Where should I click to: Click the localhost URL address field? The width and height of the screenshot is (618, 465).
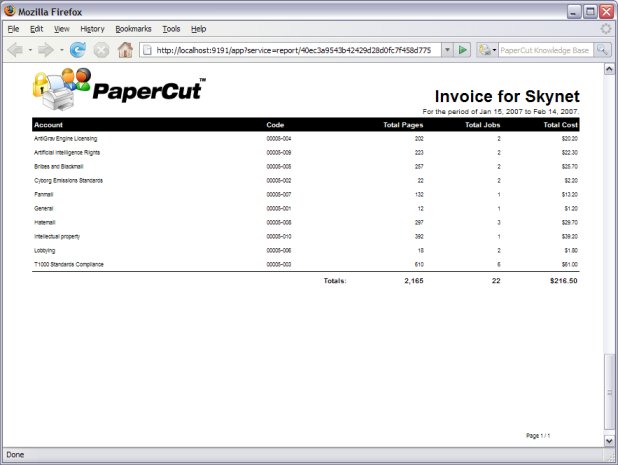pos(296,50)
